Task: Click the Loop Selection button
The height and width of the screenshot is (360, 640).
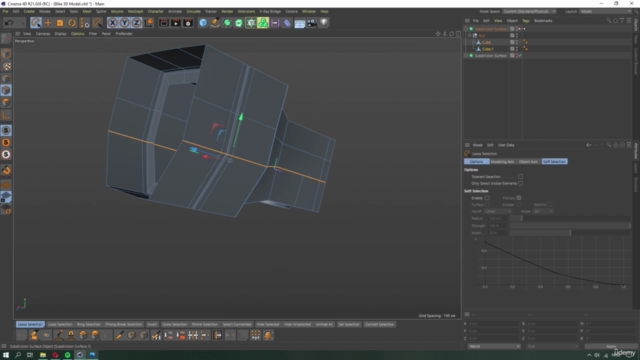Action: click(x=60, y=324)
